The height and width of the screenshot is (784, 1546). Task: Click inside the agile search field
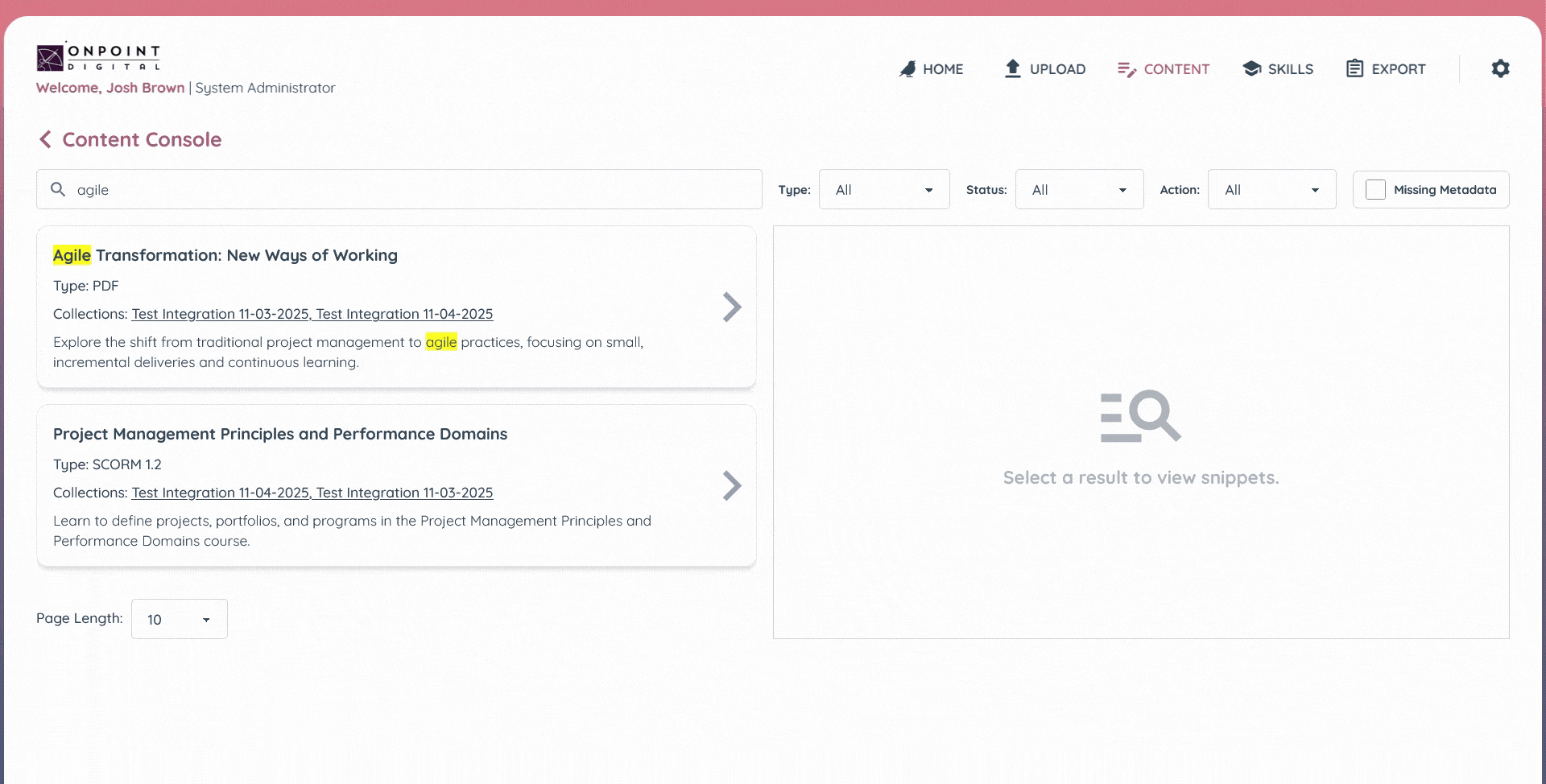point(322,189)
